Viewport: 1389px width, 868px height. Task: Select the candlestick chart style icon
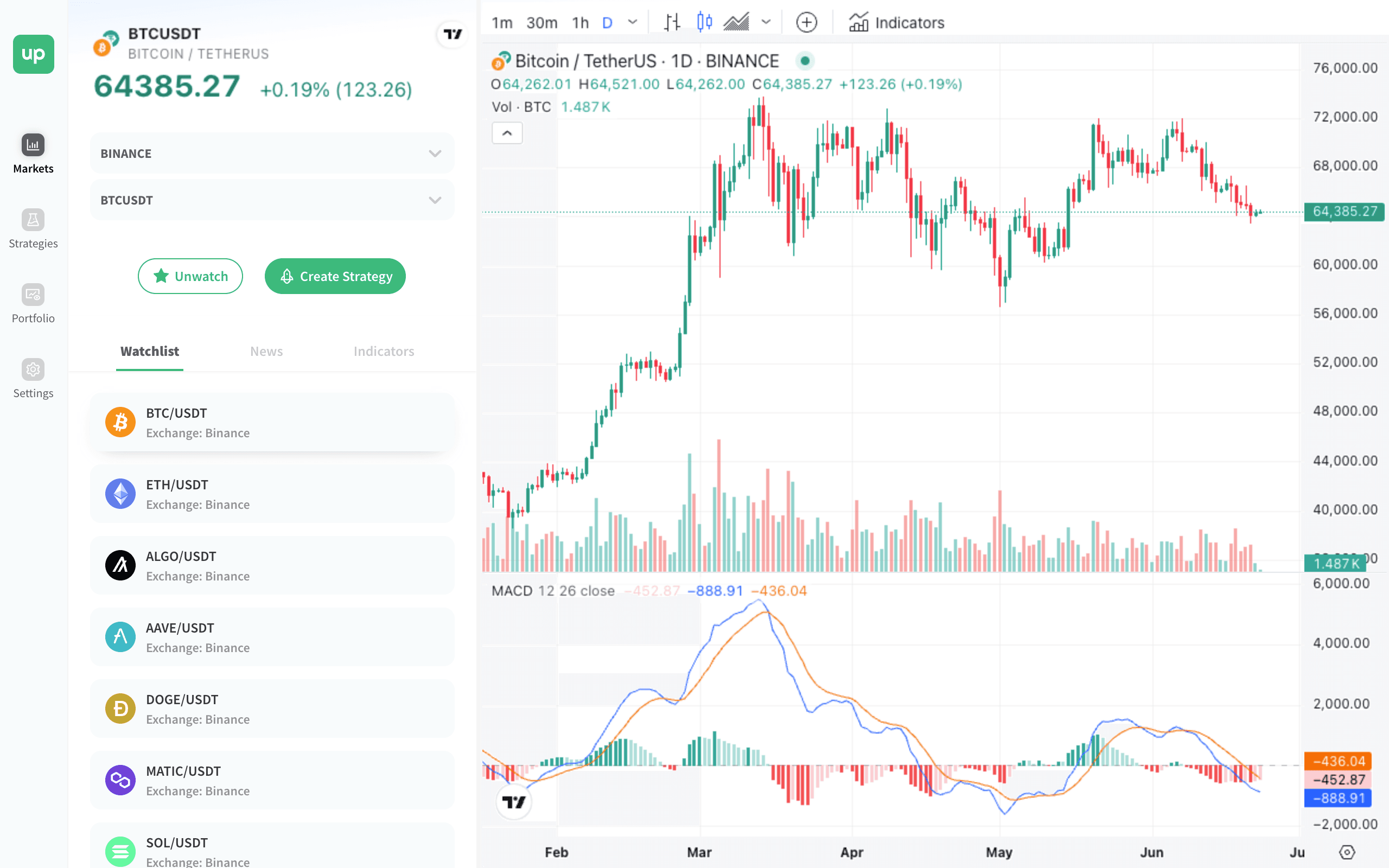point(704,23)
